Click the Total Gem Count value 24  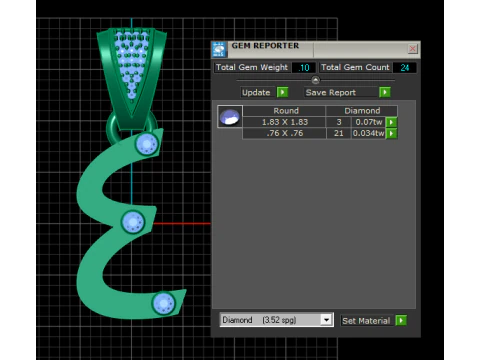click(405, 68)
